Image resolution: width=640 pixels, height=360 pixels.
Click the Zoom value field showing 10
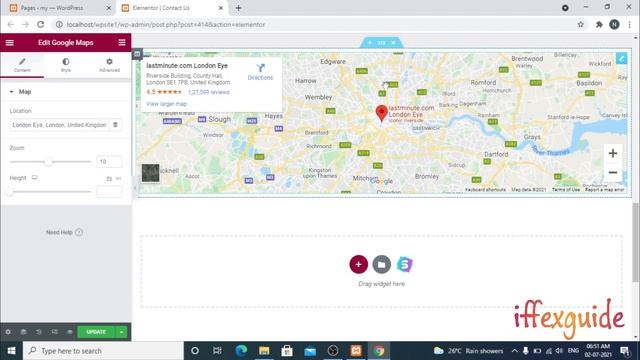(x=109, y=162)
